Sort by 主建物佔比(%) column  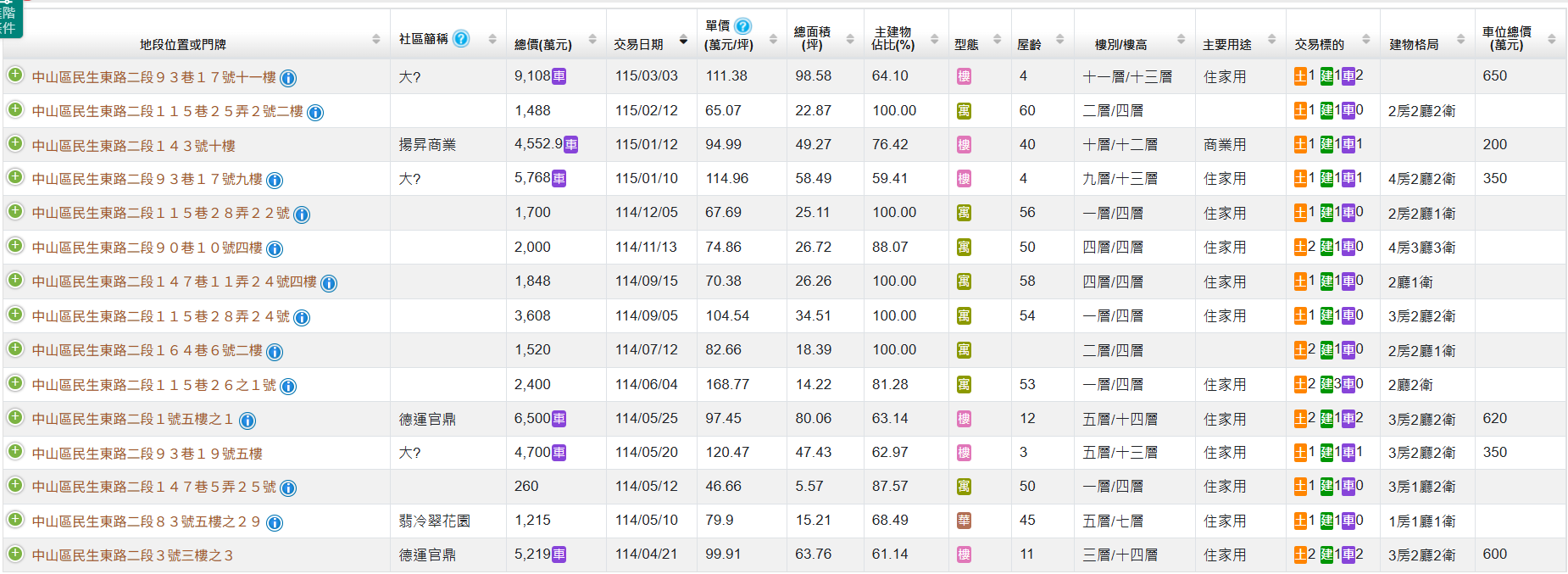(x=935, y=39)
